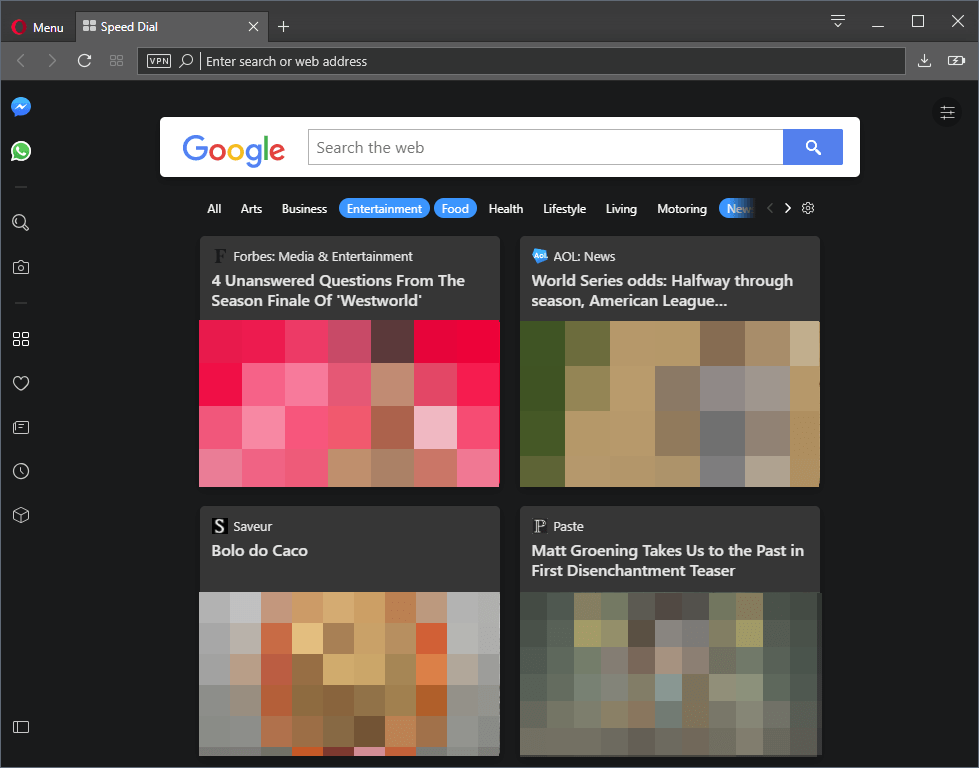Image resolution: width=979 pixels, height=768 pixels.
Task: Maximize the Opera window
Action: pyautogui.click(x=918, y=21)
